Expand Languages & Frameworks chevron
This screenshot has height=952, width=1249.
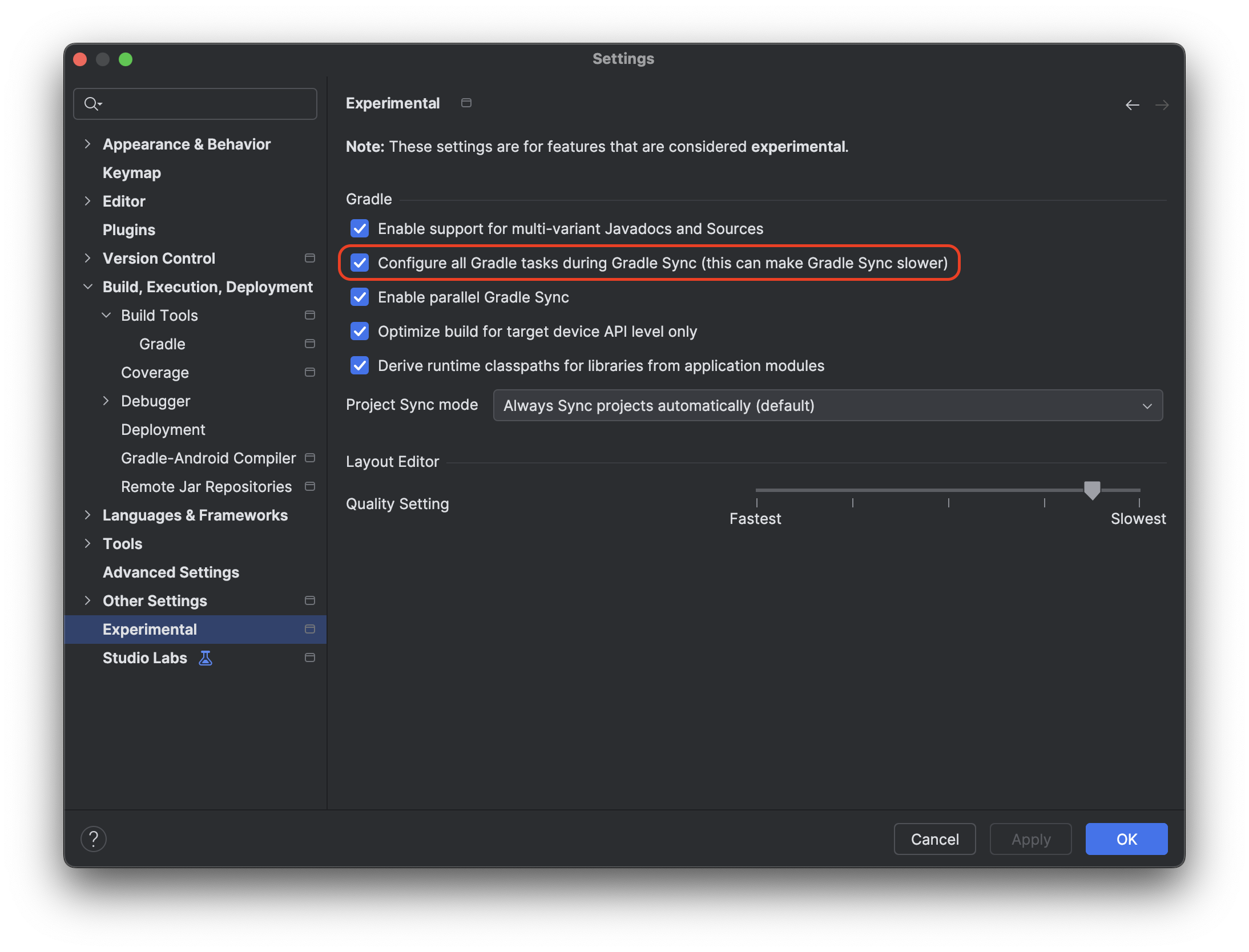tap(87, 515)
